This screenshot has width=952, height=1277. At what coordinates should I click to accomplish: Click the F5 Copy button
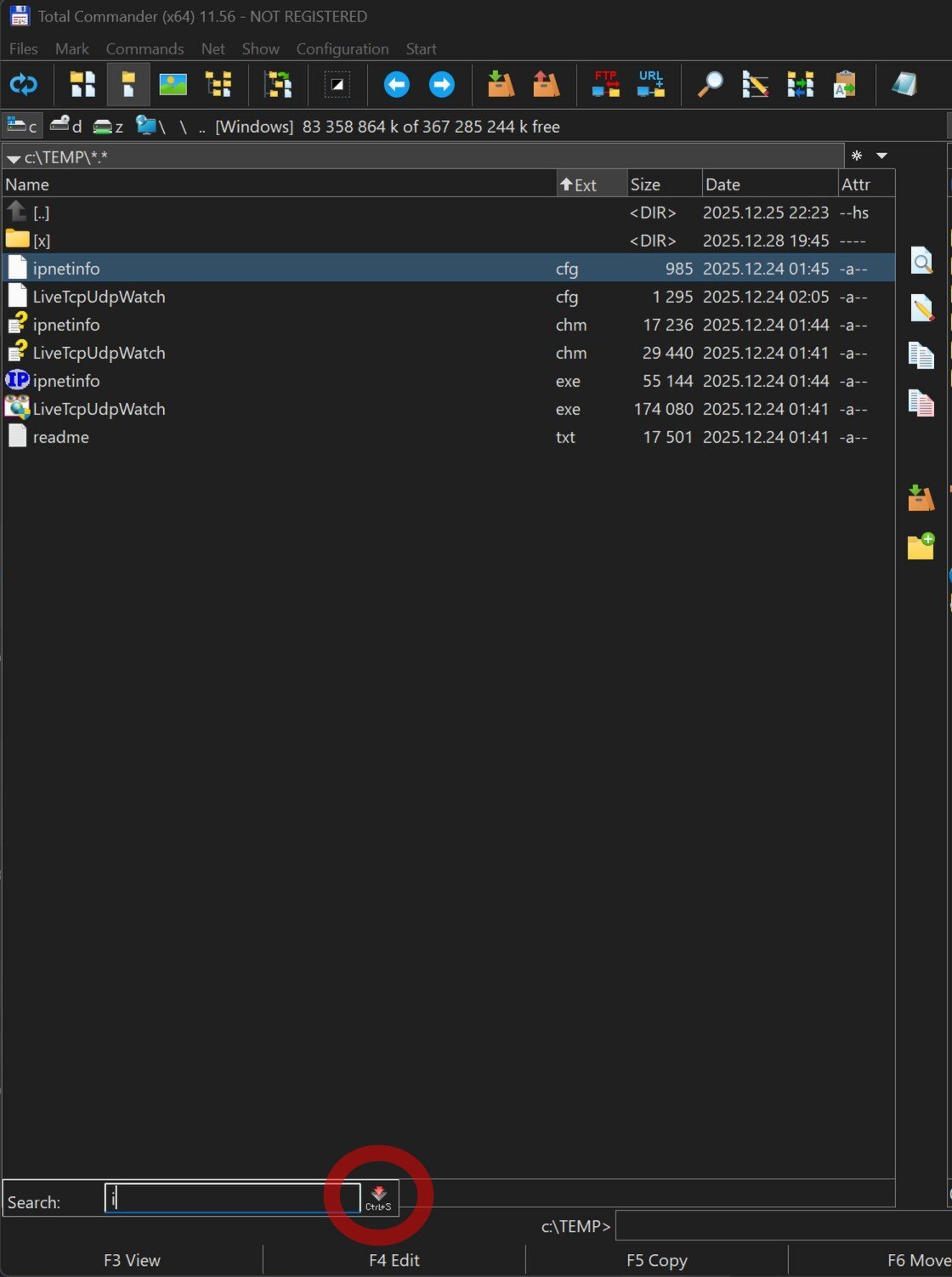[657, 1260]
